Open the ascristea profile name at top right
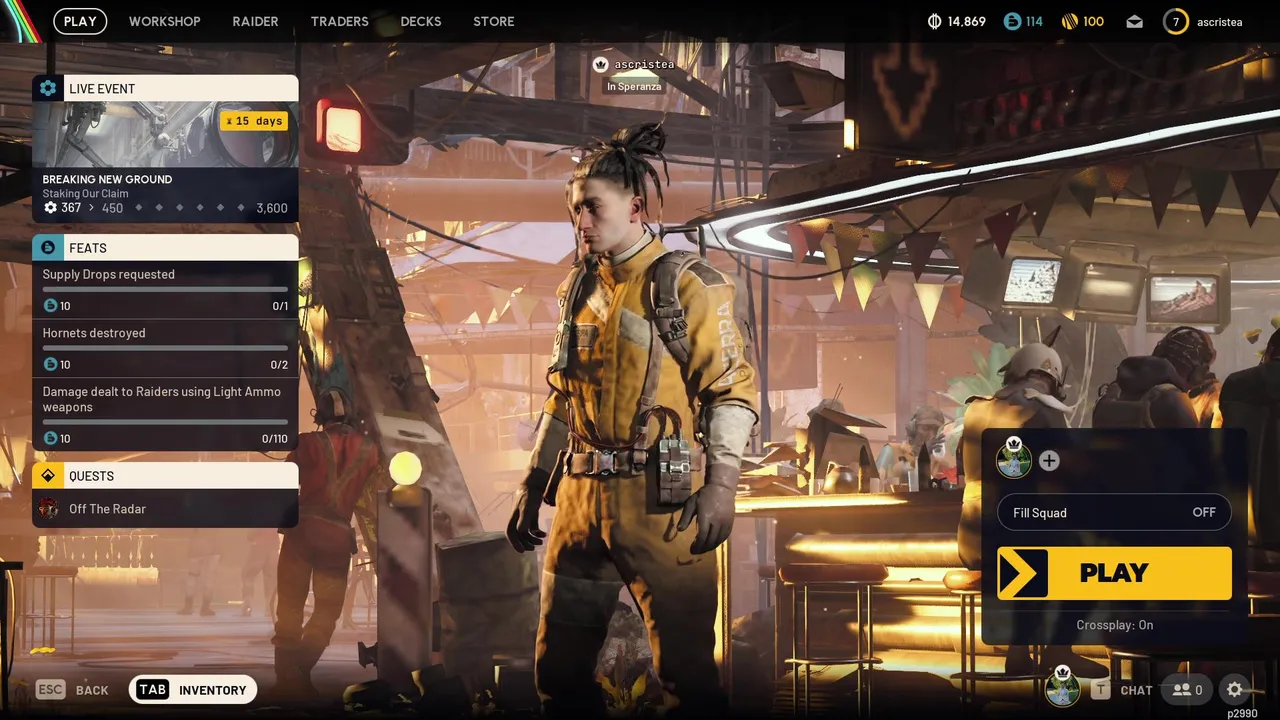The width and height of the screenshot is (1280, 720). pyautogui.click(x=1219, y=22)
